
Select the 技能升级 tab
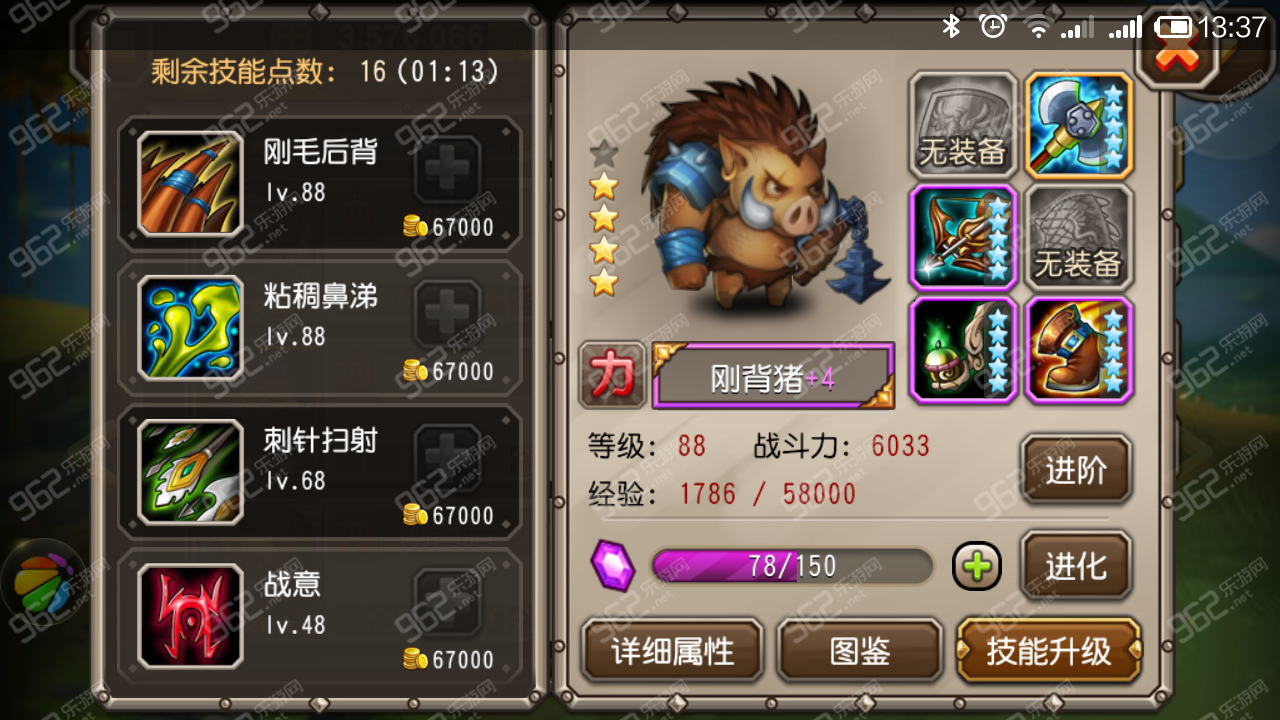tap(1048, 651)
